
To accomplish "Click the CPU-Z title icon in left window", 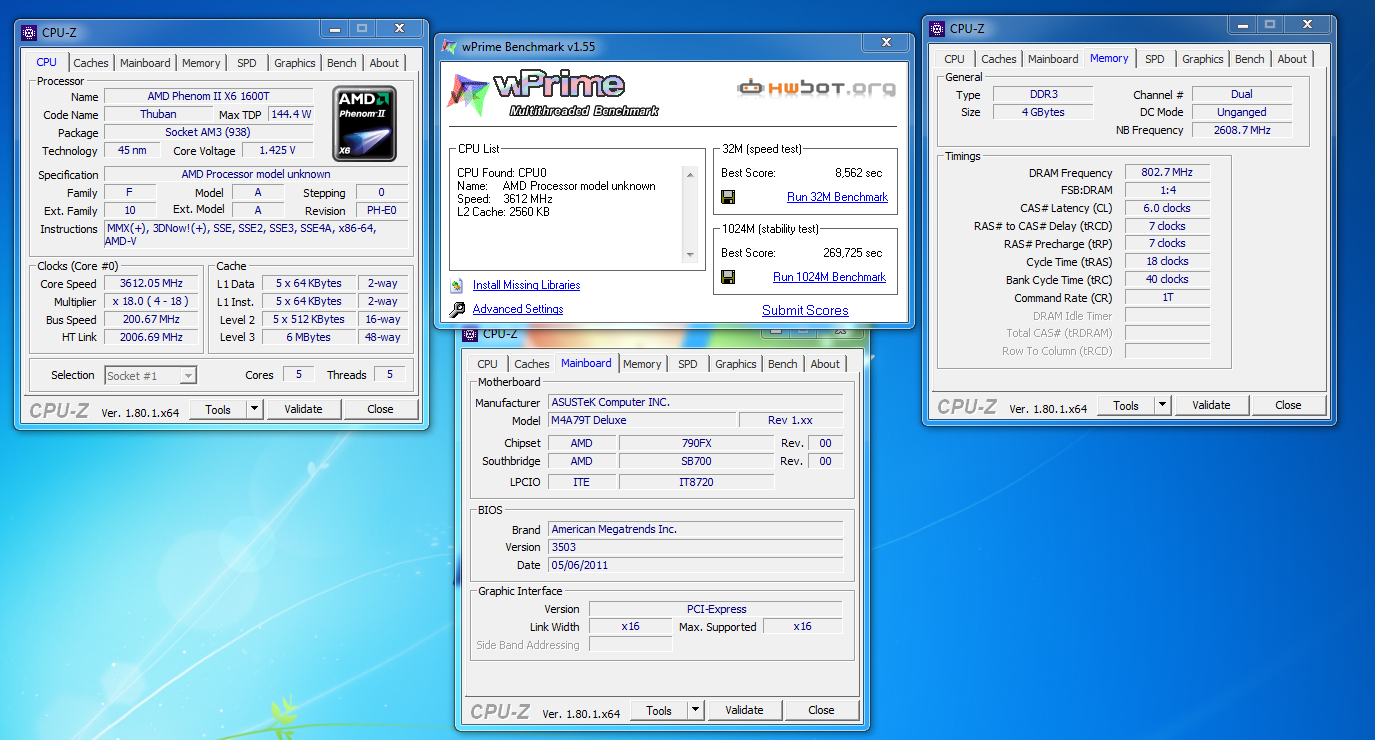I will coord(30,33).
